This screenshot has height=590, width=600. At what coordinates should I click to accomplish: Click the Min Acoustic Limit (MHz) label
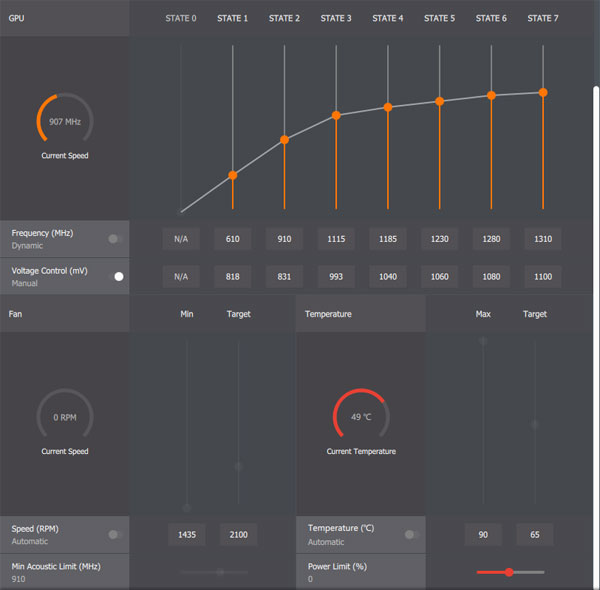[56, 566]
